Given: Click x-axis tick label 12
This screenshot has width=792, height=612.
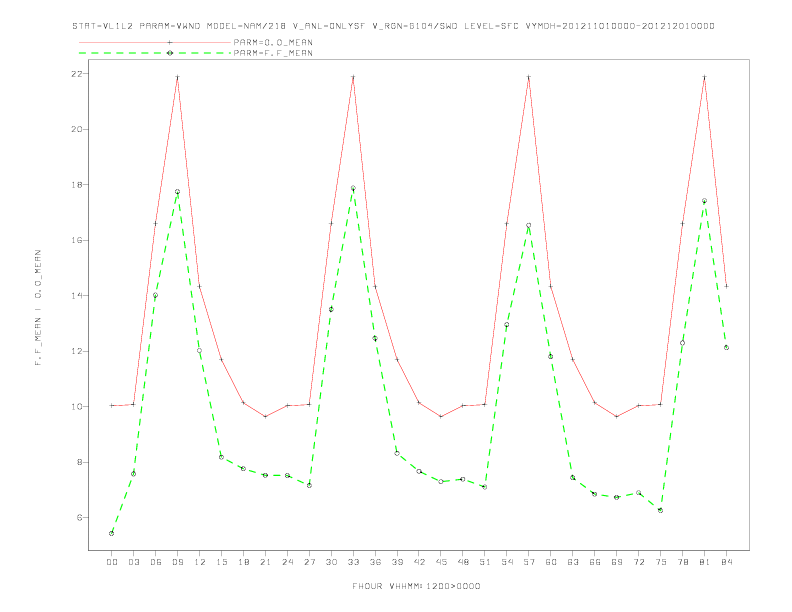Looking at the screenshot, I should [200, 562].
